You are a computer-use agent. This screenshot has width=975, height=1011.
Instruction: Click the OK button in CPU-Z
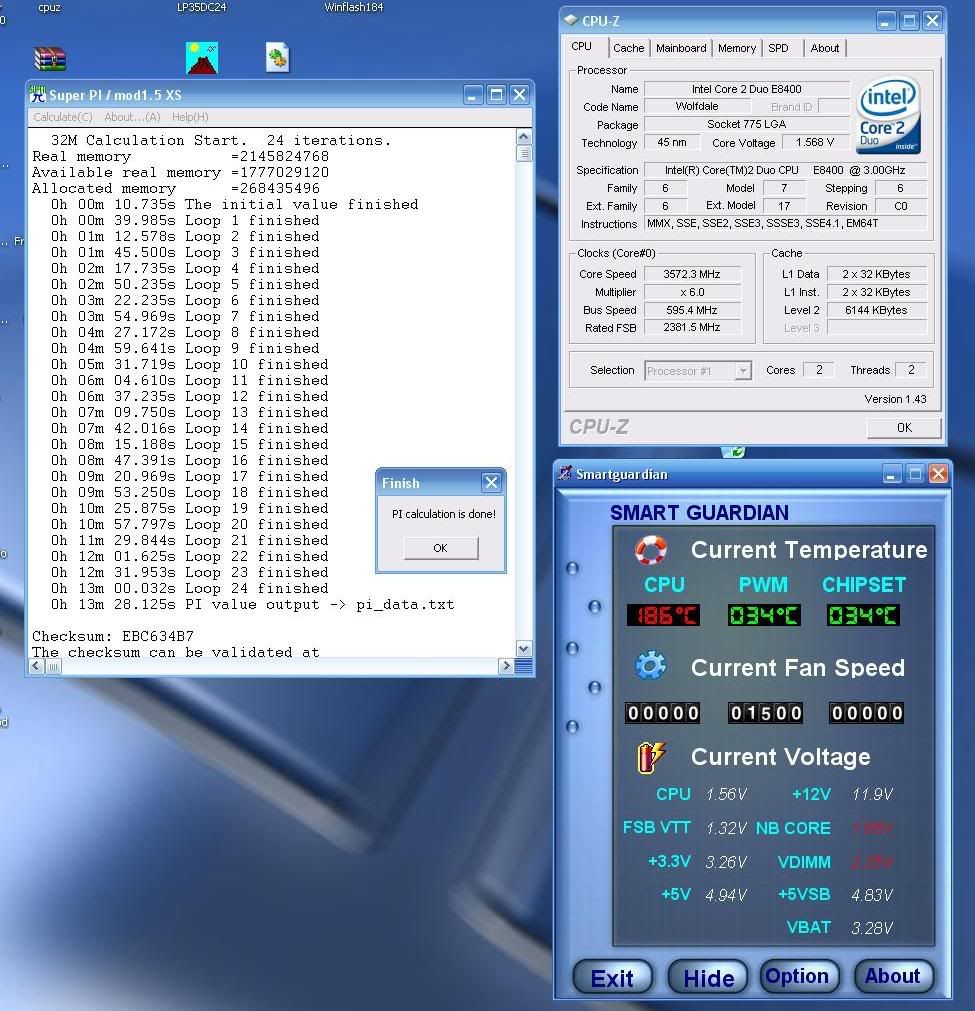tap(904, 427)
